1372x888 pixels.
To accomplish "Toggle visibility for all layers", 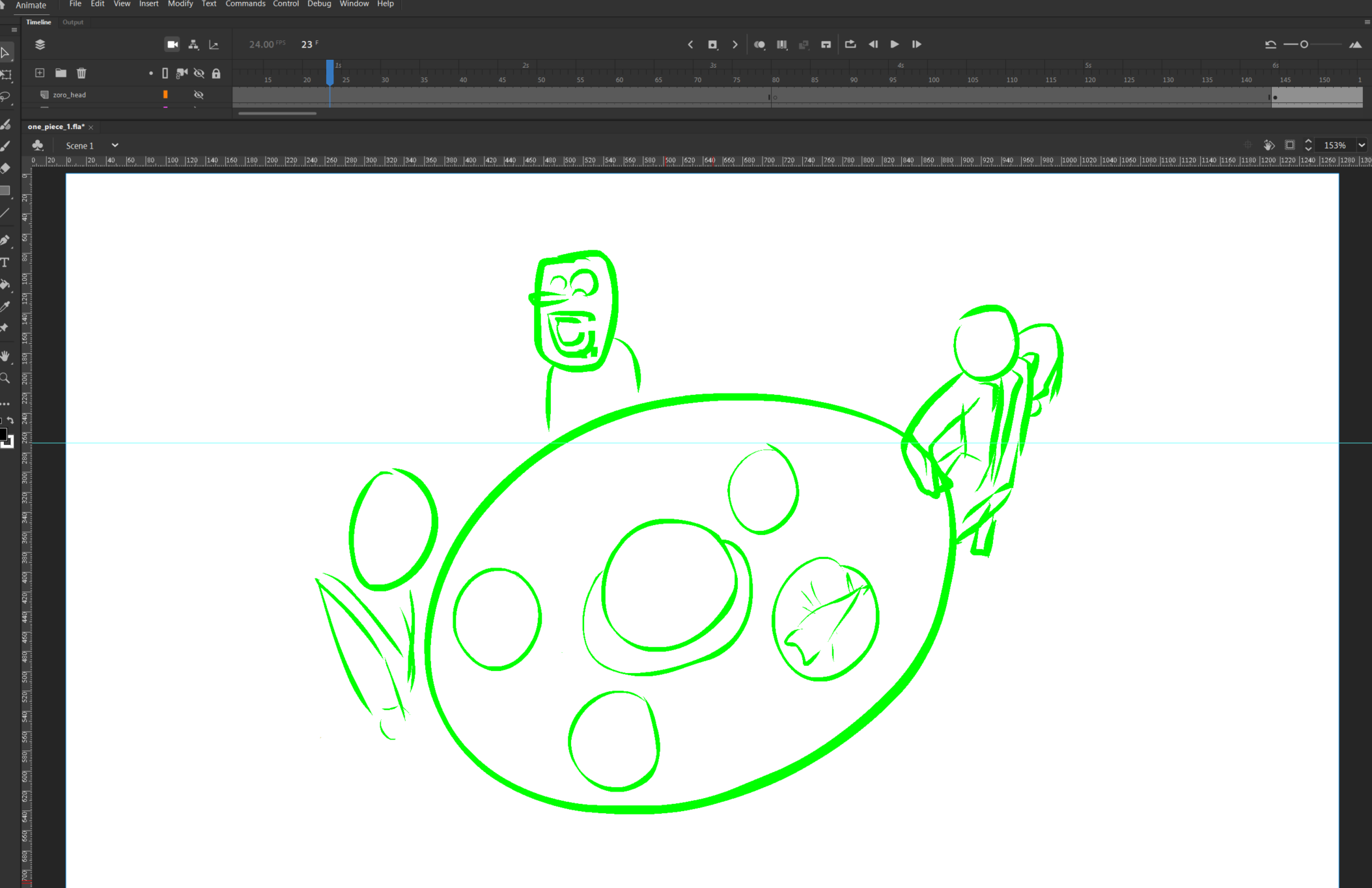I will (199, 73).
